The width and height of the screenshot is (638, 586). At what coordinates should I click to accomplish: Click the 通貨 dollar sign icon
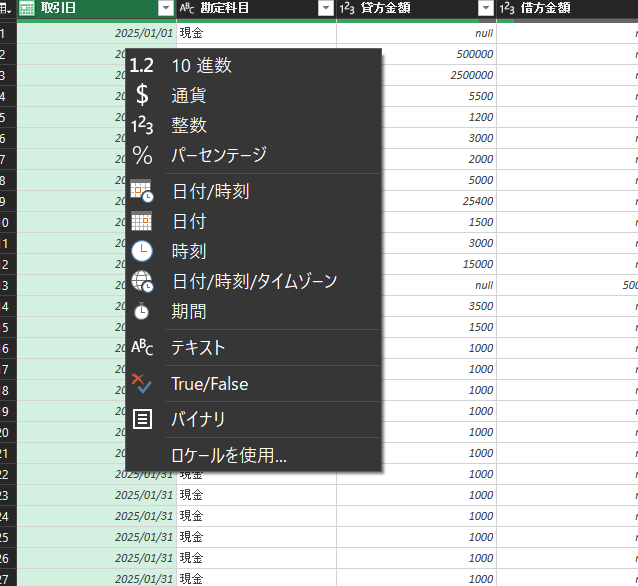(142, 96)
